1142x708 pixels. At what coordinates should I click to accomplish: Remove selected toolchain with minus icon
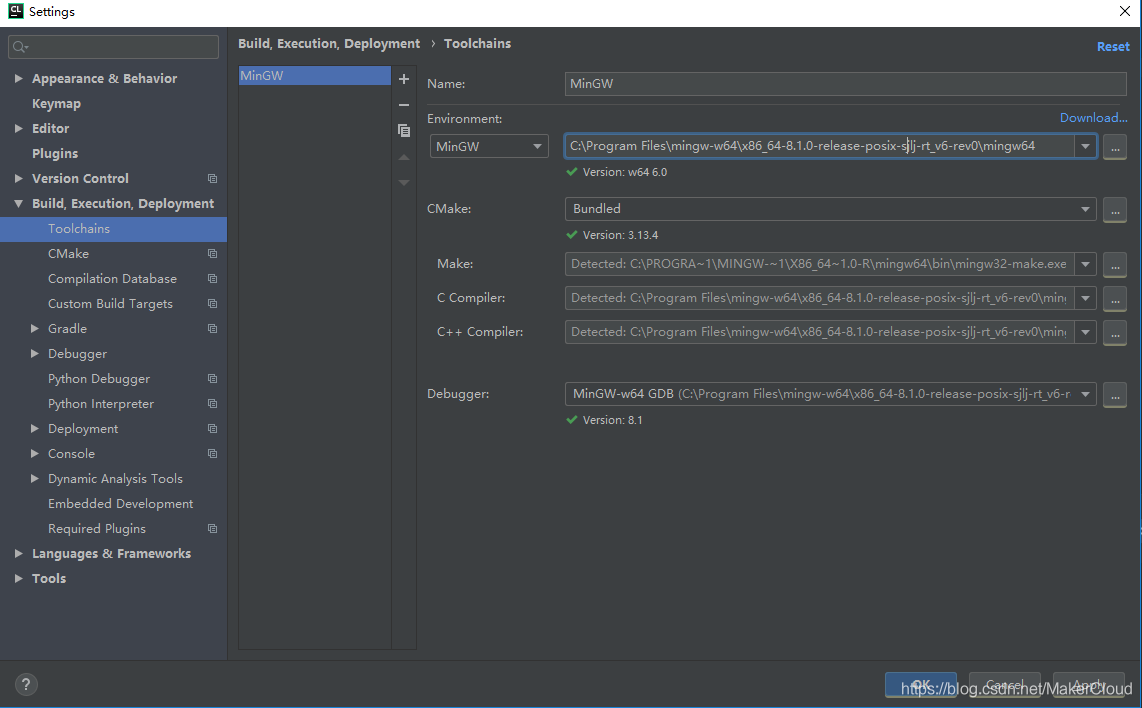pos(403,105)
